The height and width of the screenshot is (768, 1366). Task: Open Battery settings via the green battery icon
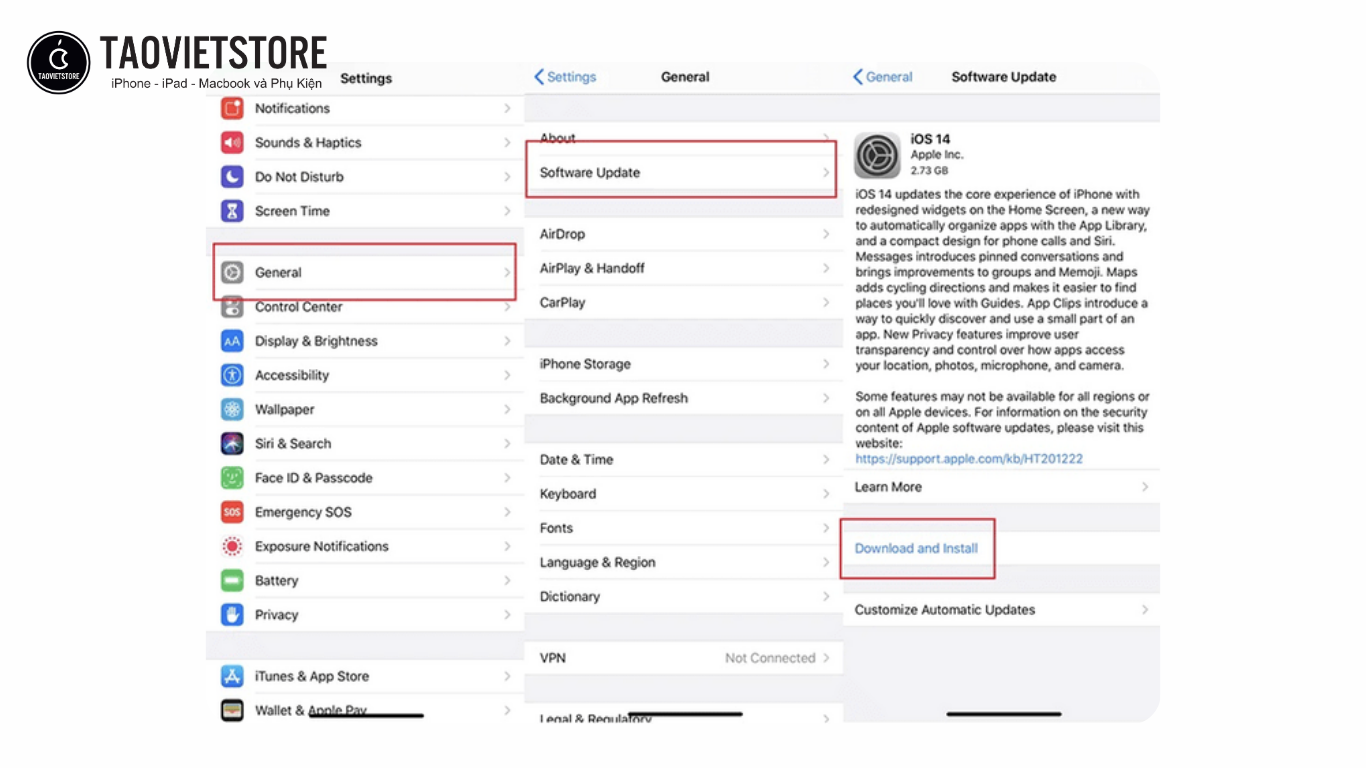pos(231,580)
